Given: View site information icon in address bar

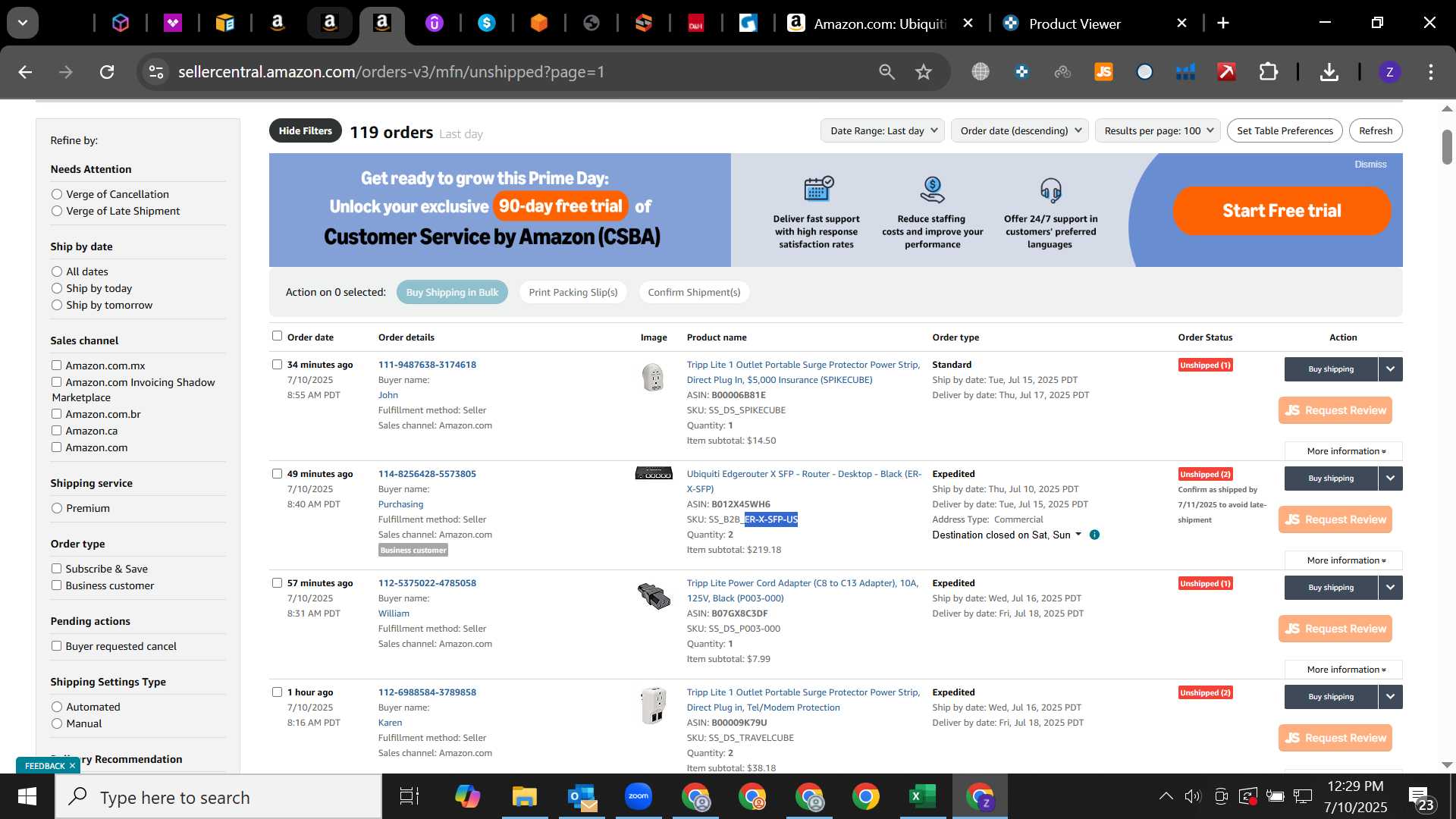Looking at the screenshot, I should click(155, 72).
